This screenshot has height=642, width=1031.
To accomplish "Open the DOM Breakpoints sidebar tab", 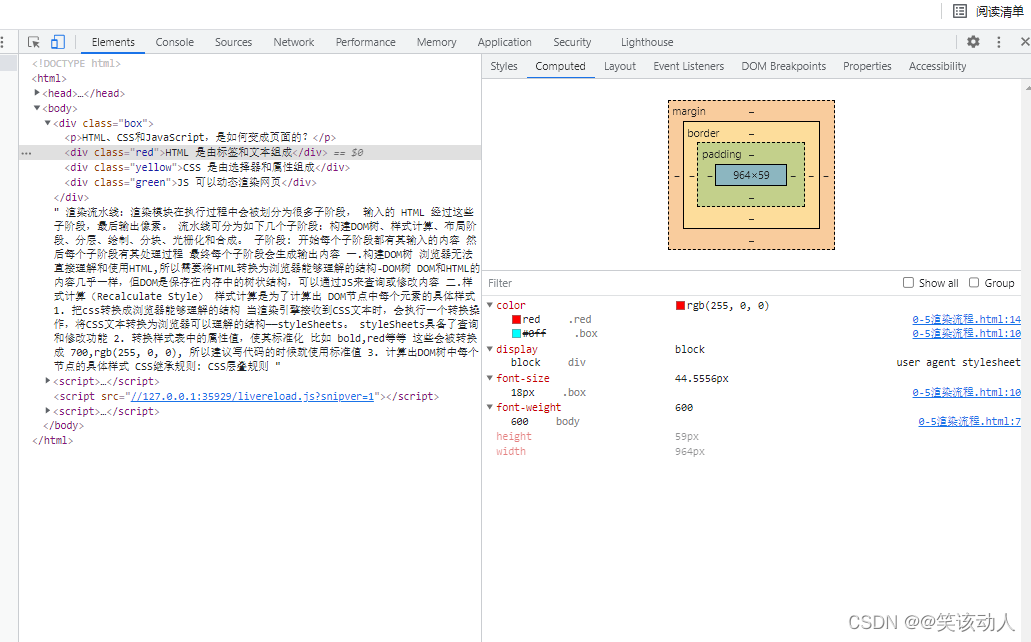I will click(783, 66).
